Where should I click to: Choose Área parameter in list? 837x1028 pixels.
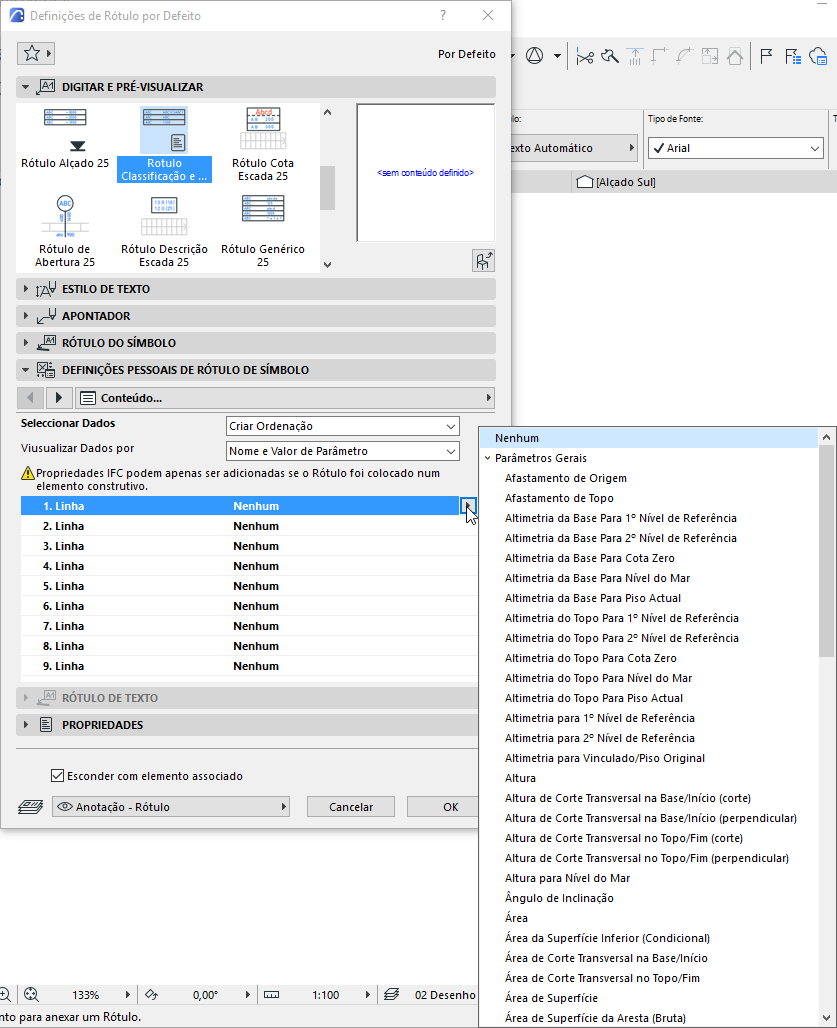(516, 918)
